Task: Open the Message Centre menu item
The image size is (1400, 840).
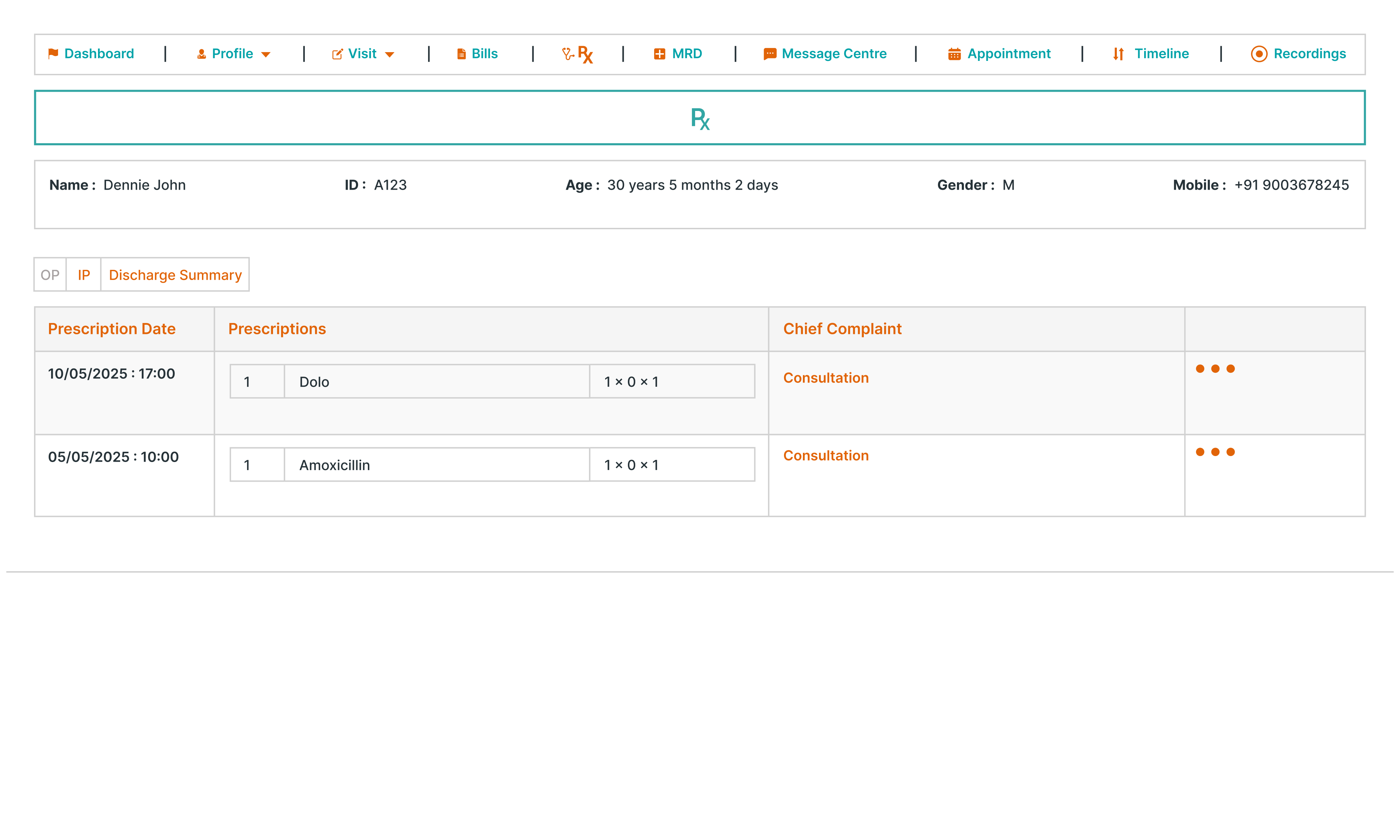Action: coord(834,54)
